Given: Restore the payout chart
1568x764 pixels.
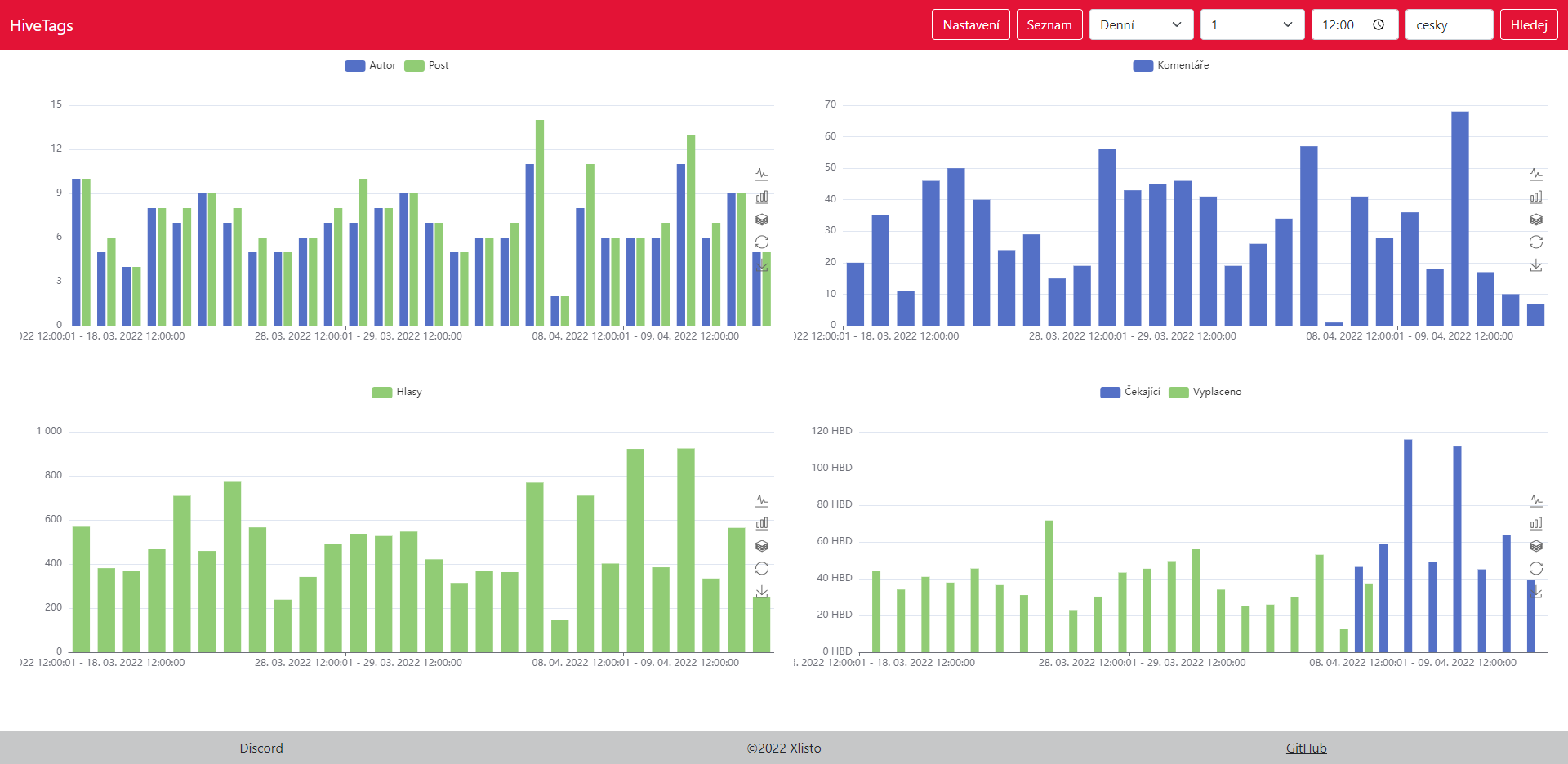Looking at the screenshot, I should coord(1536,569).
